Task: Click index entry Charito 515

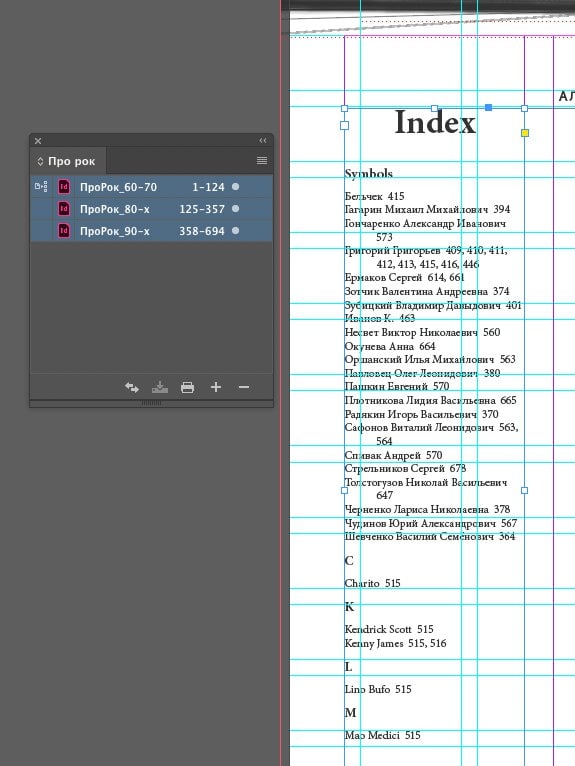Action: pyautogui.click(x=372, y=583)
